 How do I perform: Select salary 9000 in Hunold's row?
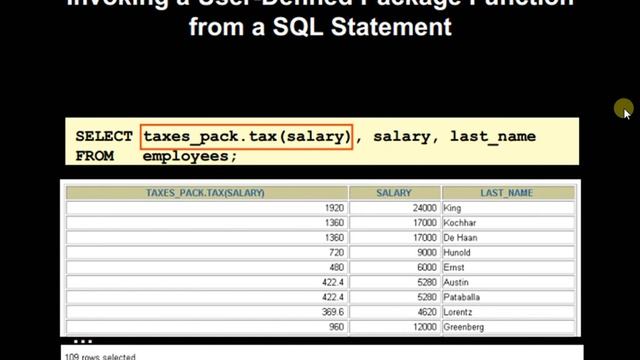click(427, 253)
